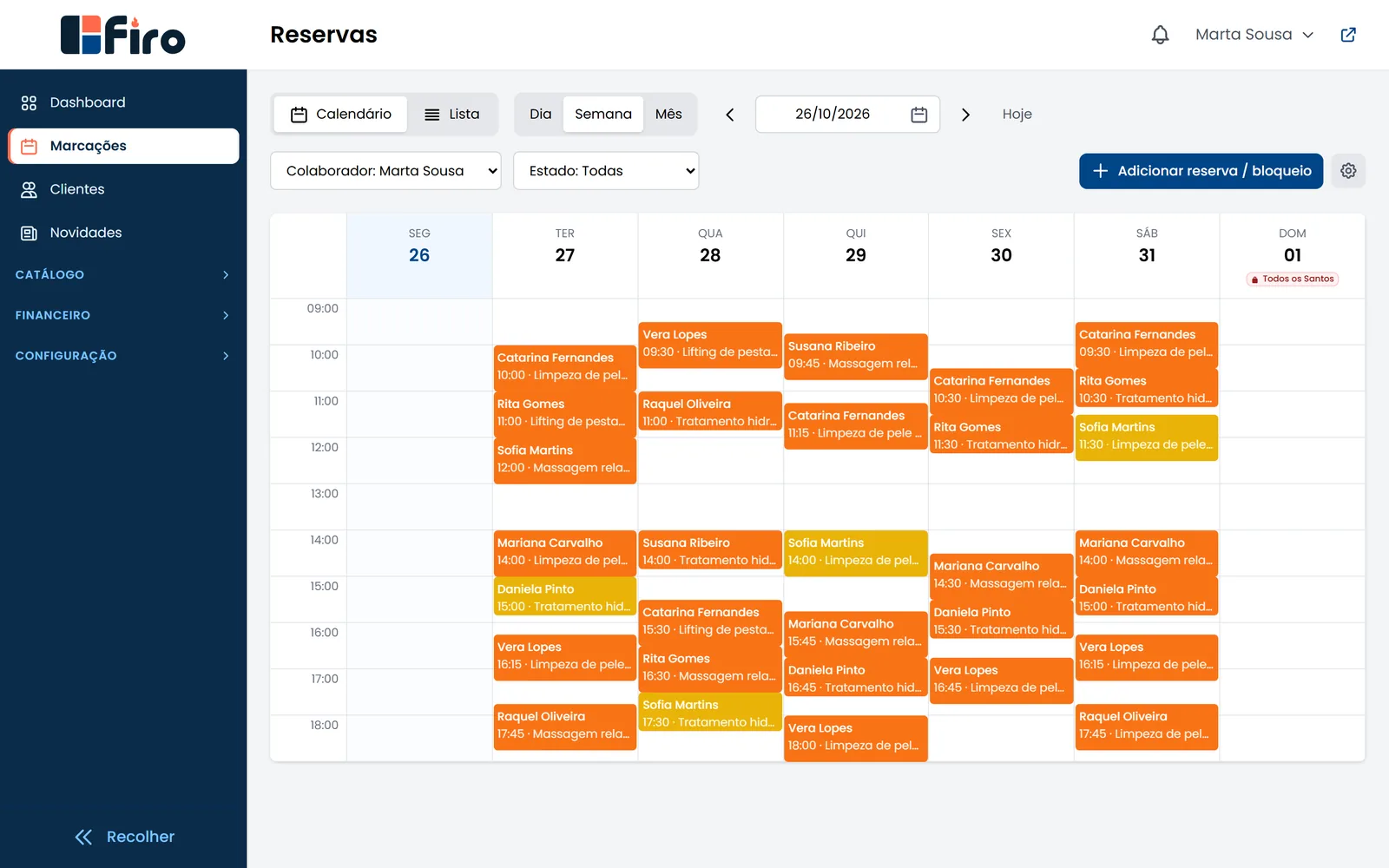1389x868 pixels.
Task: Select Semana view
Action: pyautogui.click(x=603, y=115)
